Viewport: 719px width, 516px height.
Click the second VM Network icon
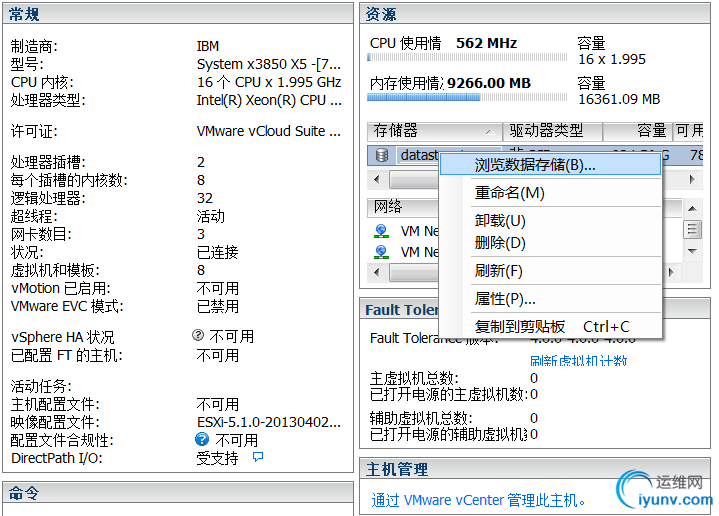[x=381, y=252]
